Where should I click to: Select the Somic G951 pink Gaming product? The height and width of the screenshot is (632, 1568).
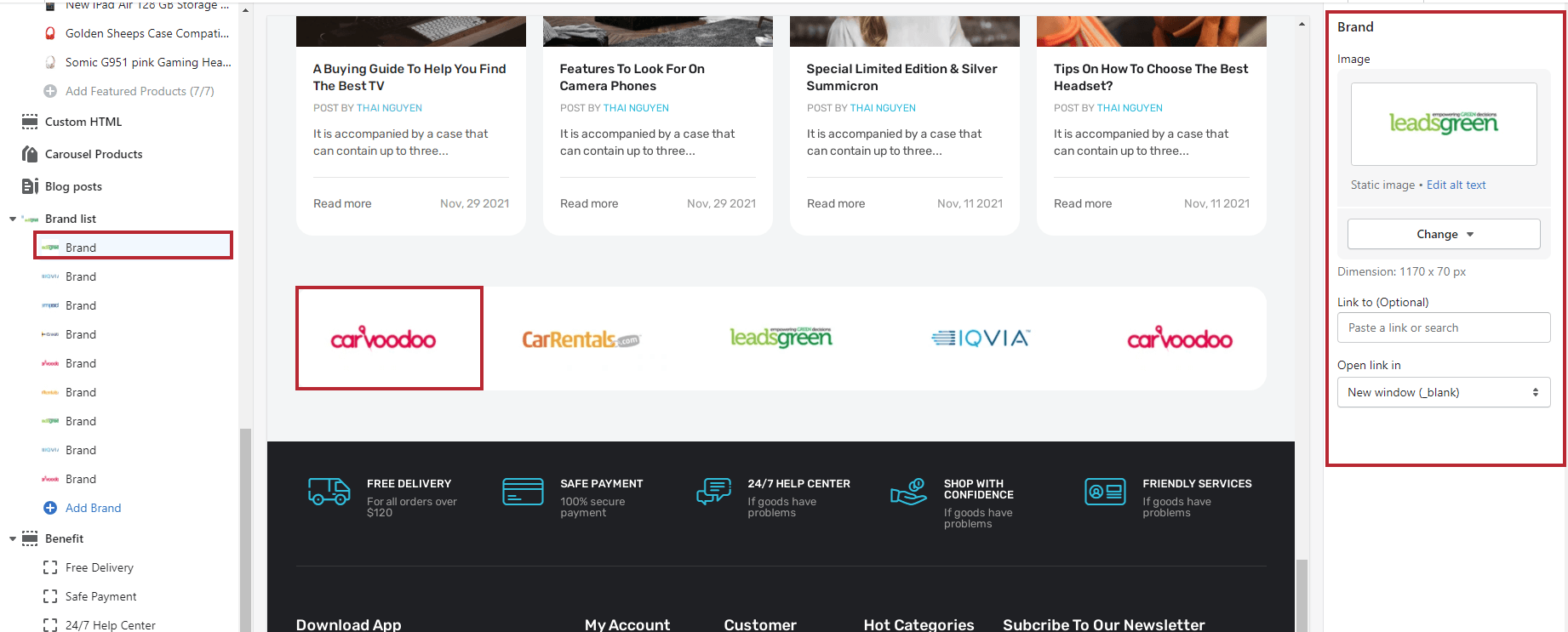pos(147,62)
